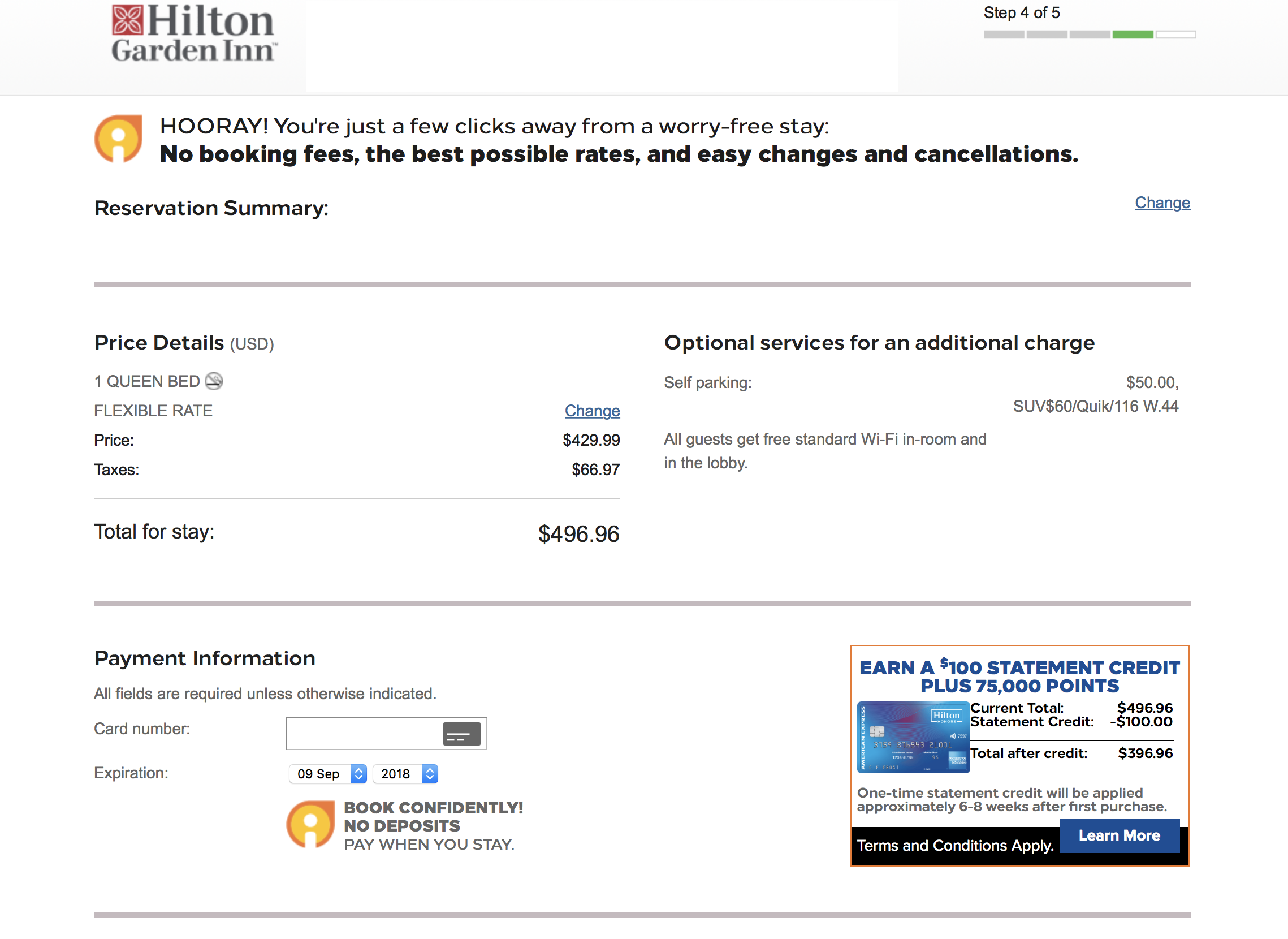Click the Terms and Conditions Apply text
The height and width of the screenshot is (939, 1288).
click(955, 846)
